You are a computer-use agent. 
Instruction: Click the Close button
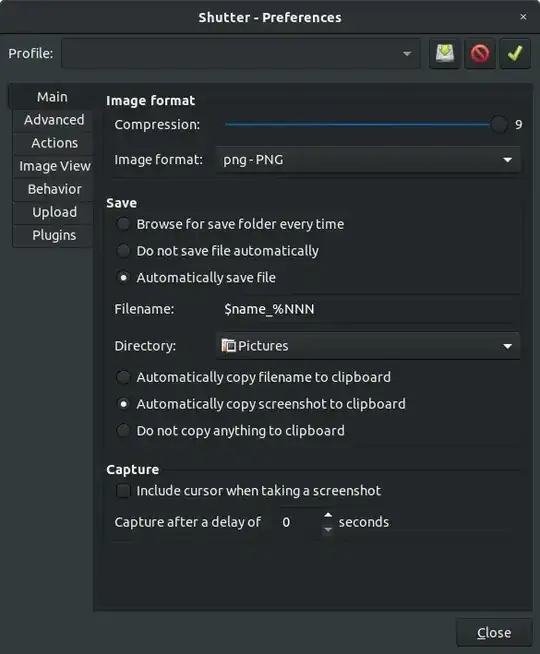494,633
